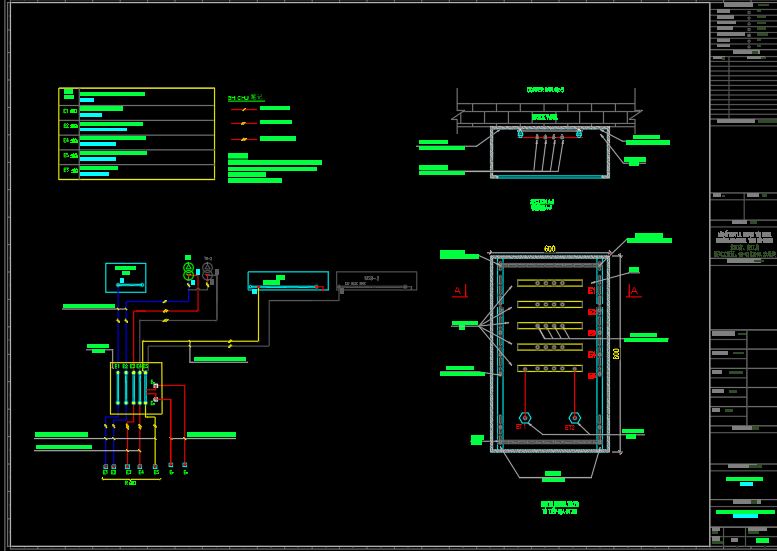777x551 pixels.
Task: Select the small cyan box above the wiring schematic
Action: pyautogui.click(x=126, y=277)
